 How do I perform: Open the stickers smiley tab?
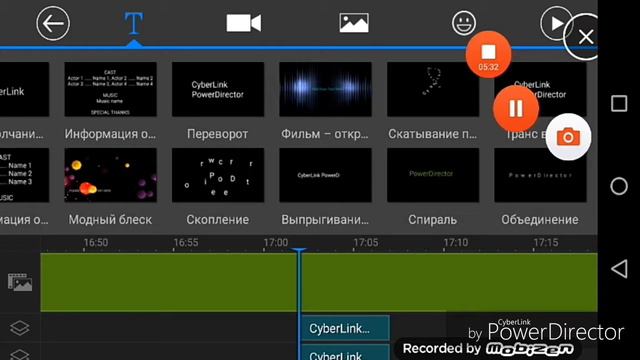tap(464, 23)
